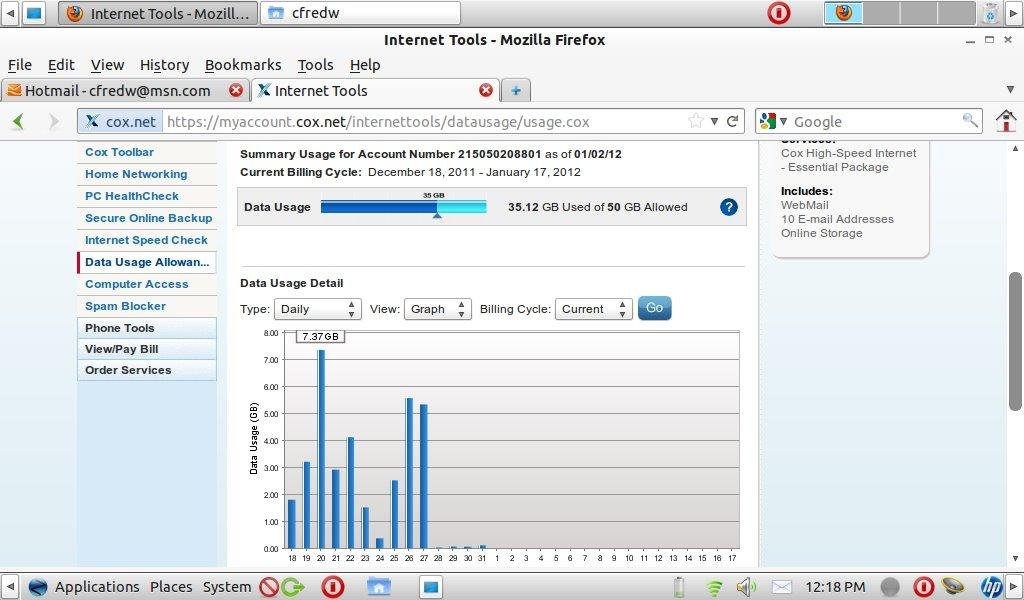Click the show desktop icon in top panel
Viewport: 1024px width, 600px height.
[34, 13]
